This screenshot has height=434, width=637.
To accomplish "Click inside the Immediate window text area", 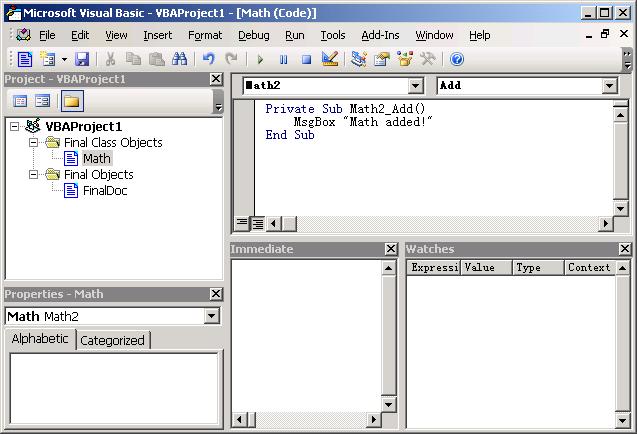I will click(x=307, y=335).
